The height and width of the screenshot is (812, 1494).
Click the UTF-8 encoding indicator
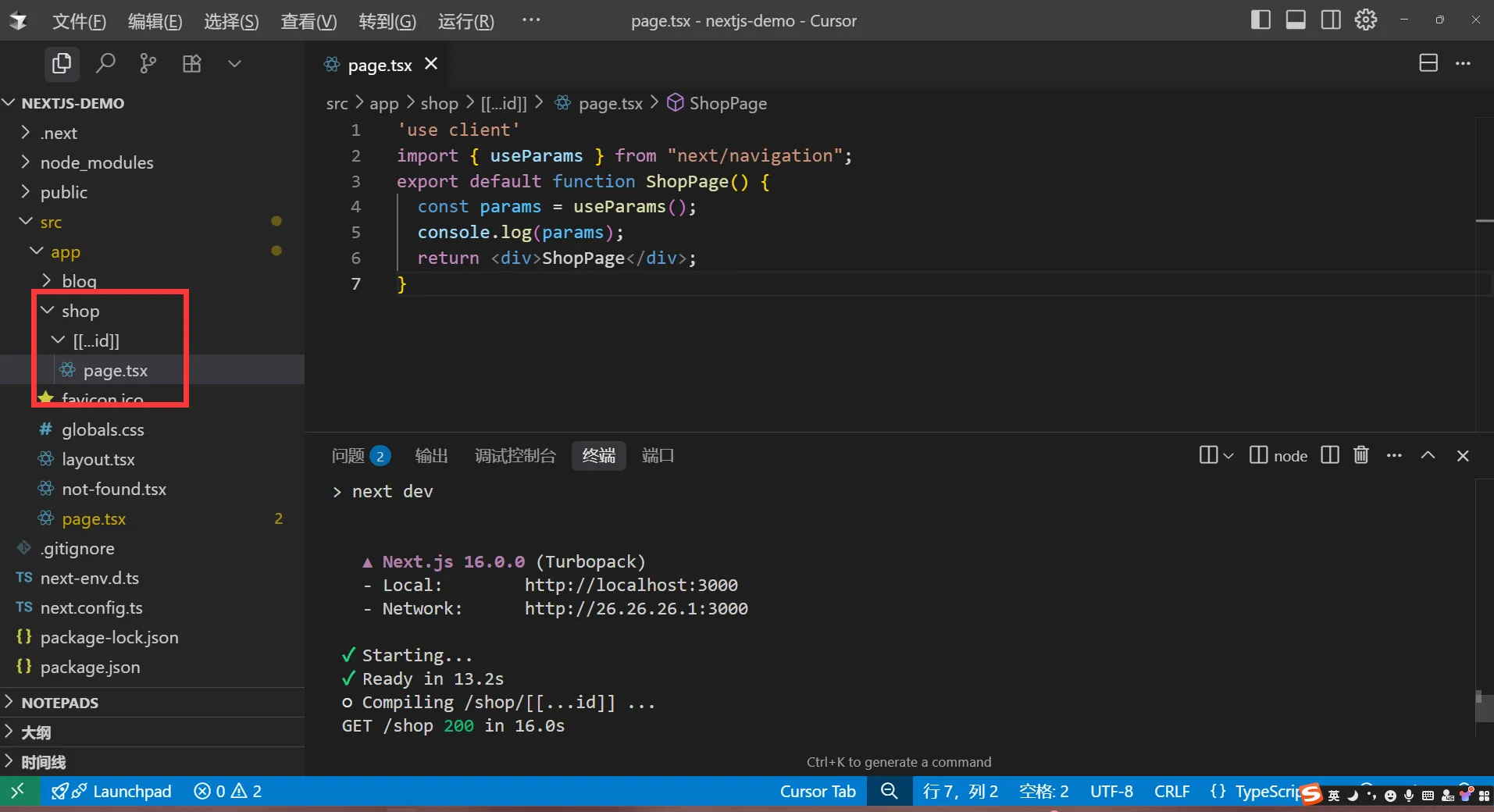(x=1111, y=791)
